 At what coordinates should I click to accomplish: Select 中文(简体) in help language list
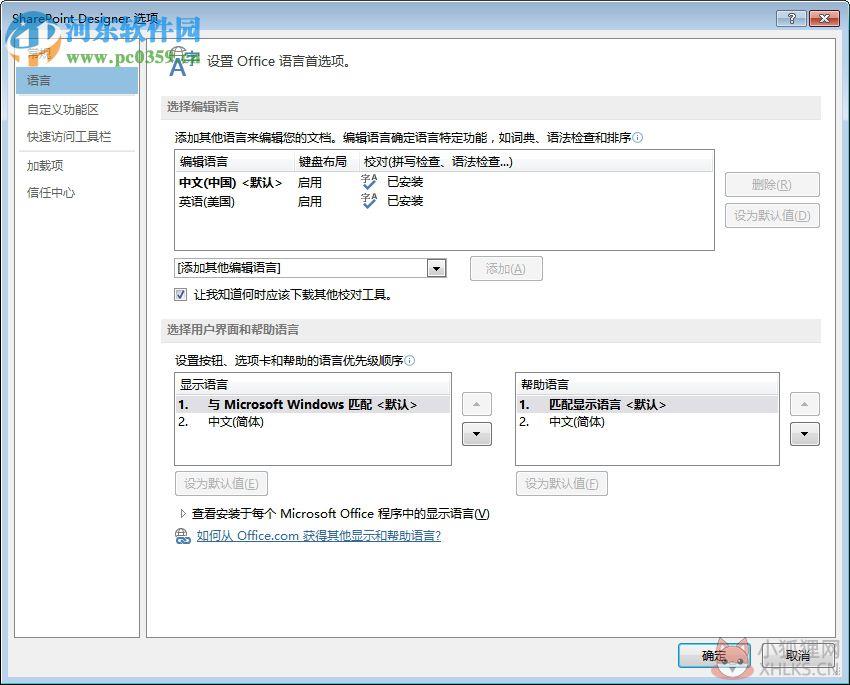[x=647, y=422]
